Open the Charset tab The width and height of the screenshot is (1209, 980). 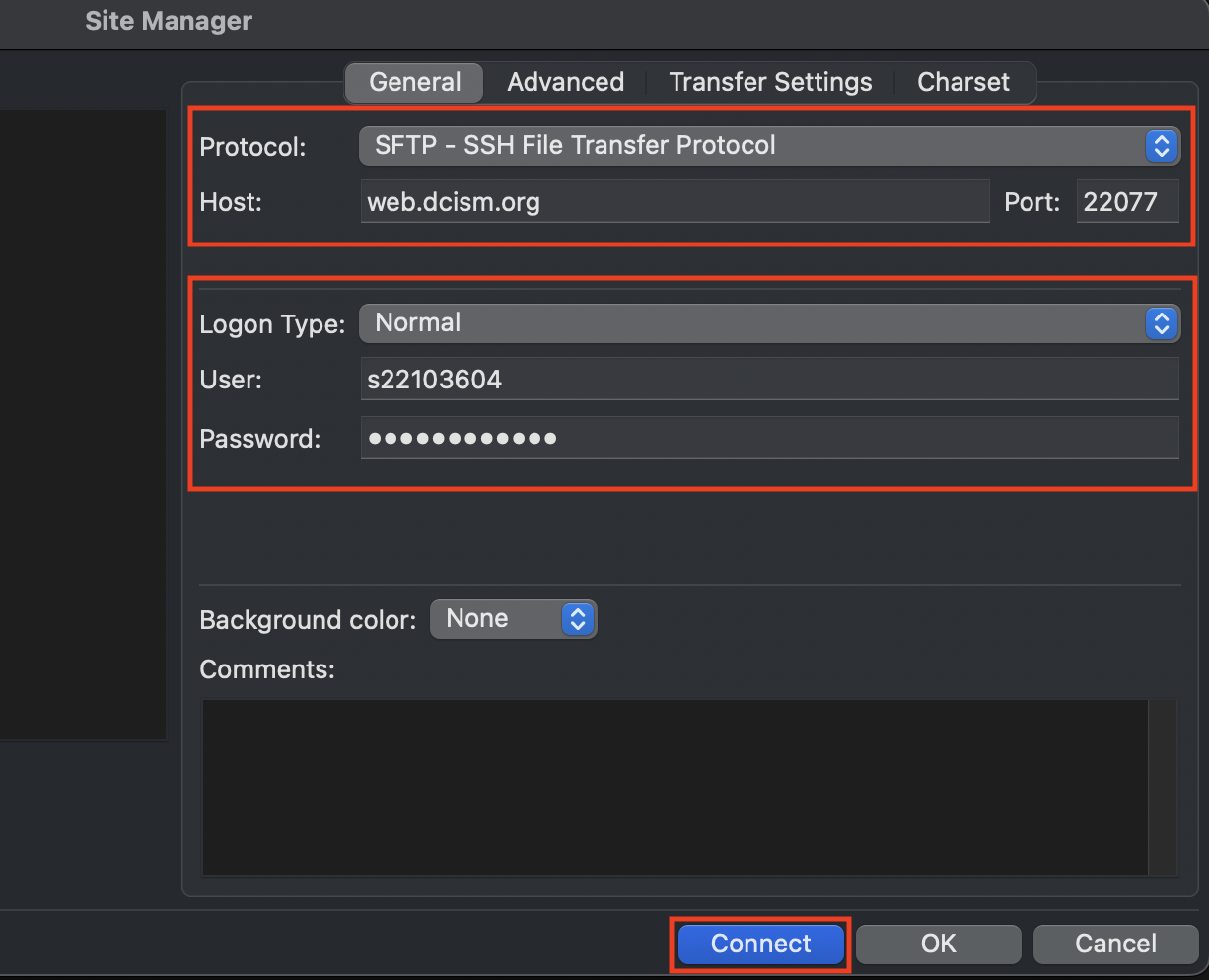[962, 82]
